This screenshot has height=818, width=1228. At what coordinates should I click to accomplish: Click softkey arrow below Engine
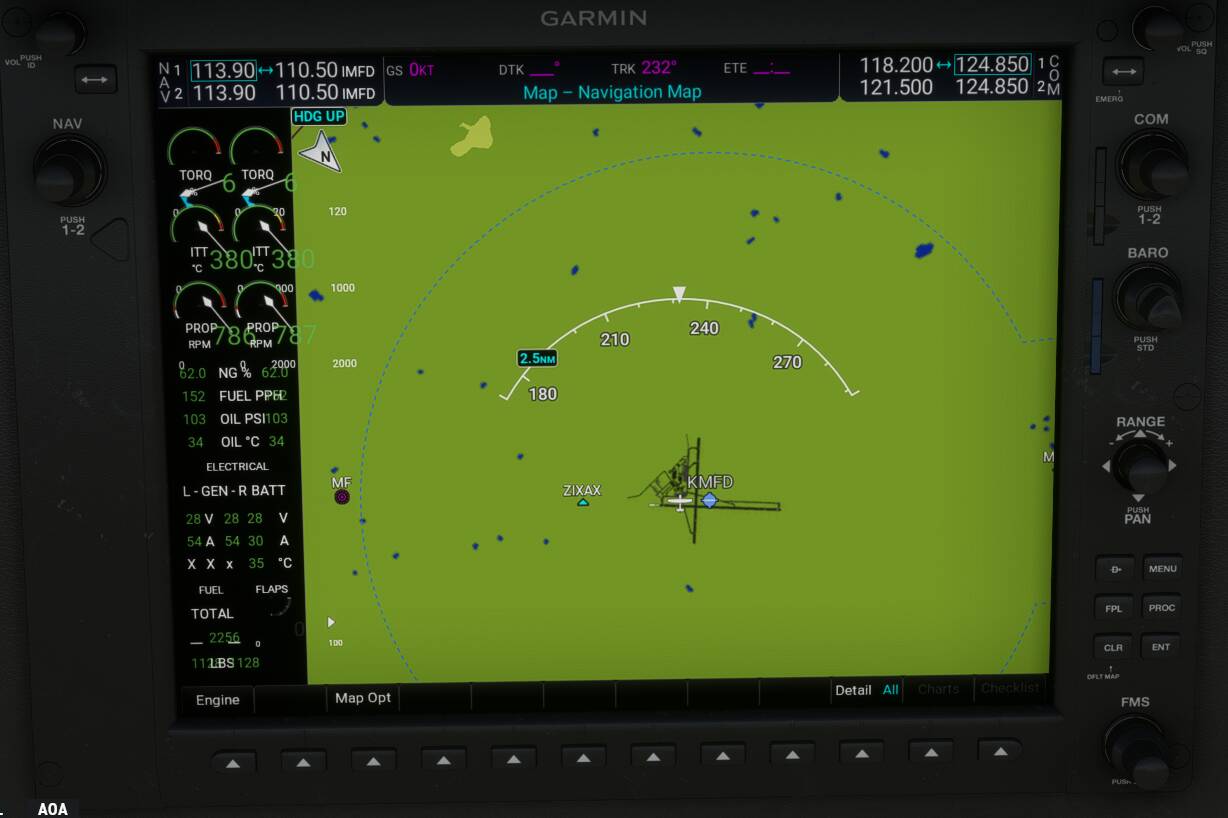pos(233,763)
